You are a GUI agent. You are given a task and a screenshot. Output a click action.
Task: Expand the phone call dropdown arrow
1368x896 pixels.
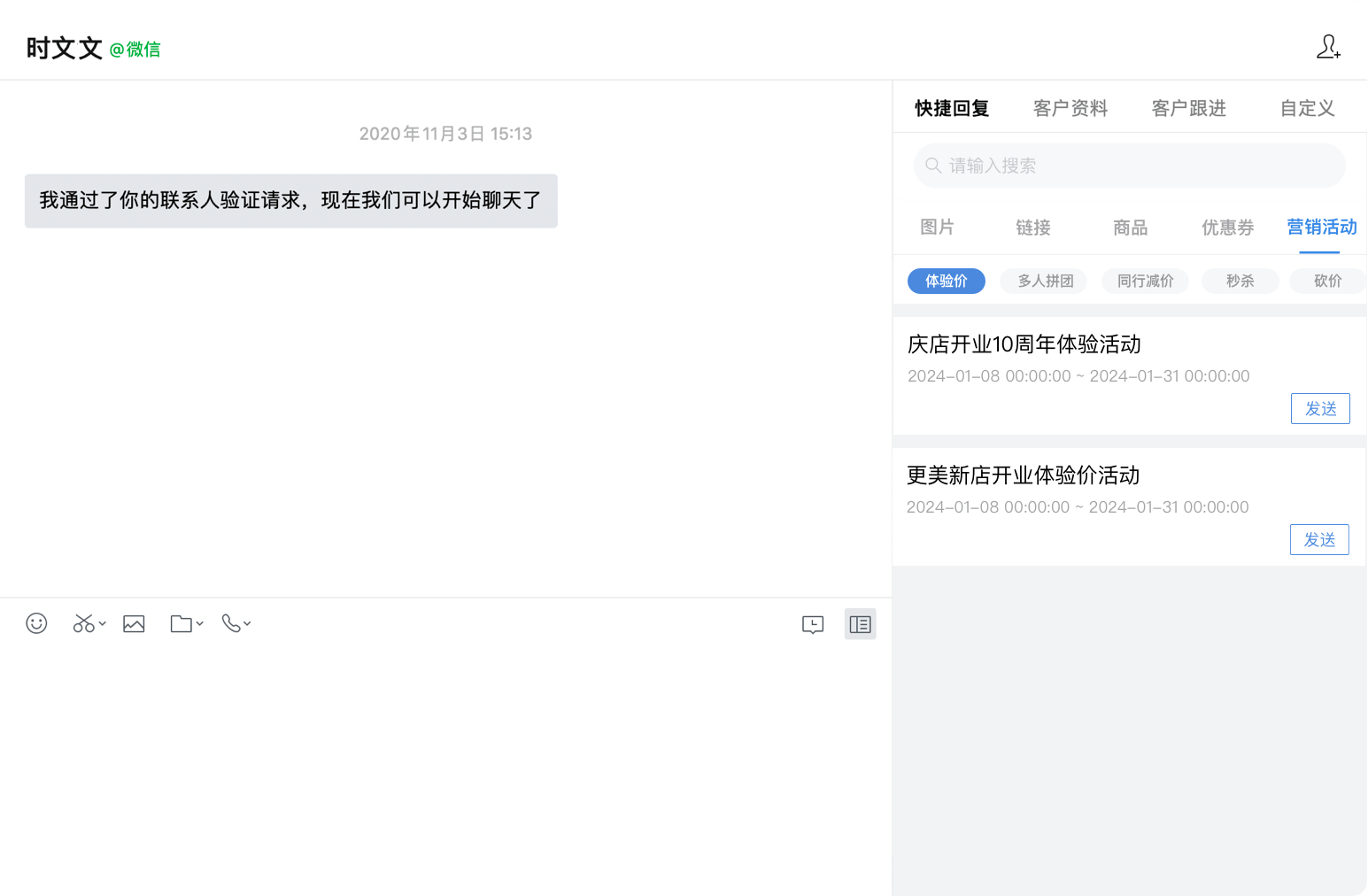(247, 623)
